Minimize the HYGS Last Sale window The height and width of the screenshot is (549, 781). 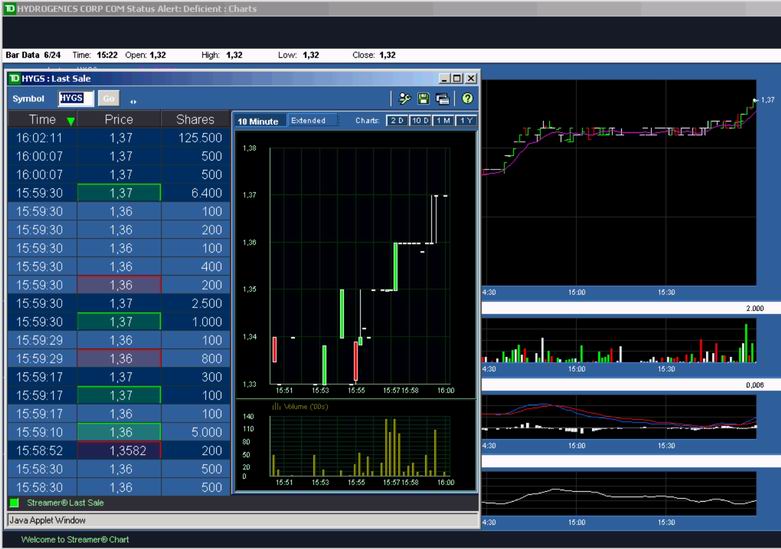[x=444, y=78]
